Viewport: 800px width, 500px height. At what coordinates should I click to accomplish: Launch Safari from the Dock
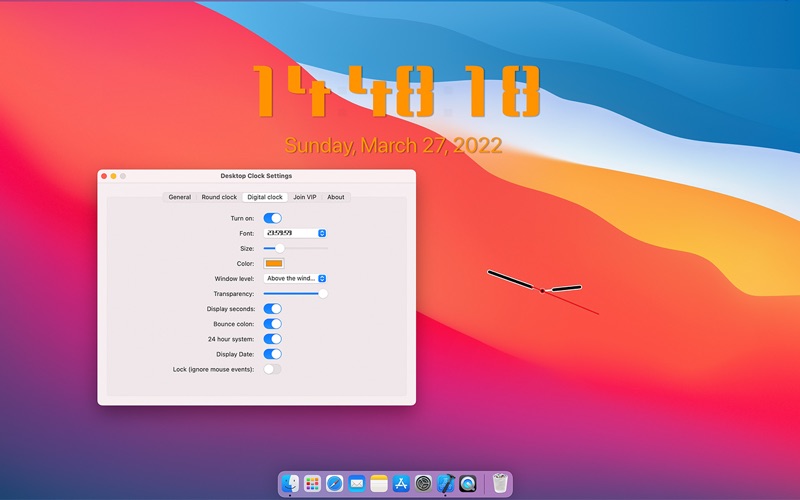click(x=335, y=483)
